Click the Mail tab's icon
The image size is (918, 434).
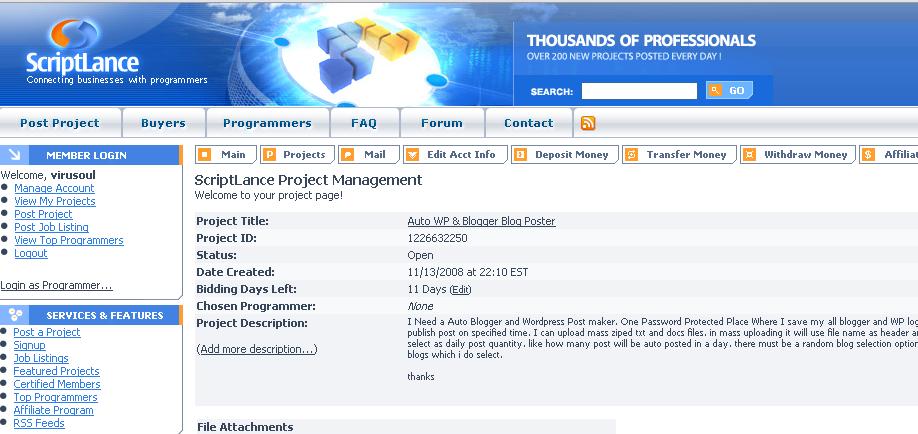(x=348, y=155)
